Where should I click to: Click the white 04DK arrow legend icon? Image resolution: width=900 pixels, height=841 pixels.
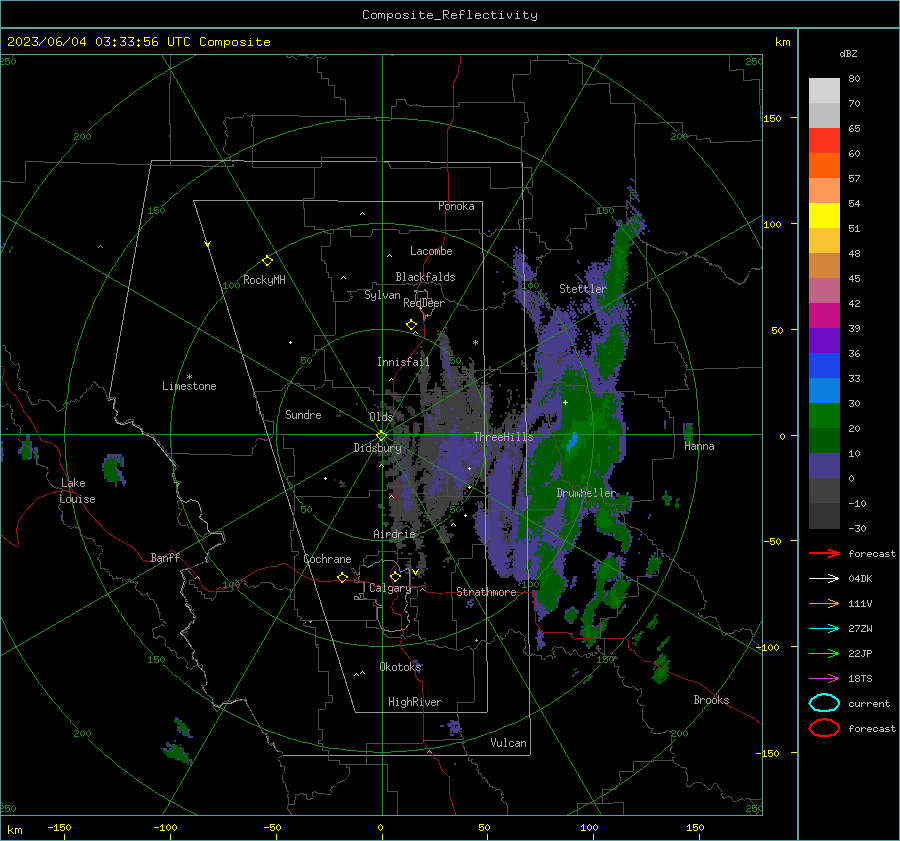[824, 578]
